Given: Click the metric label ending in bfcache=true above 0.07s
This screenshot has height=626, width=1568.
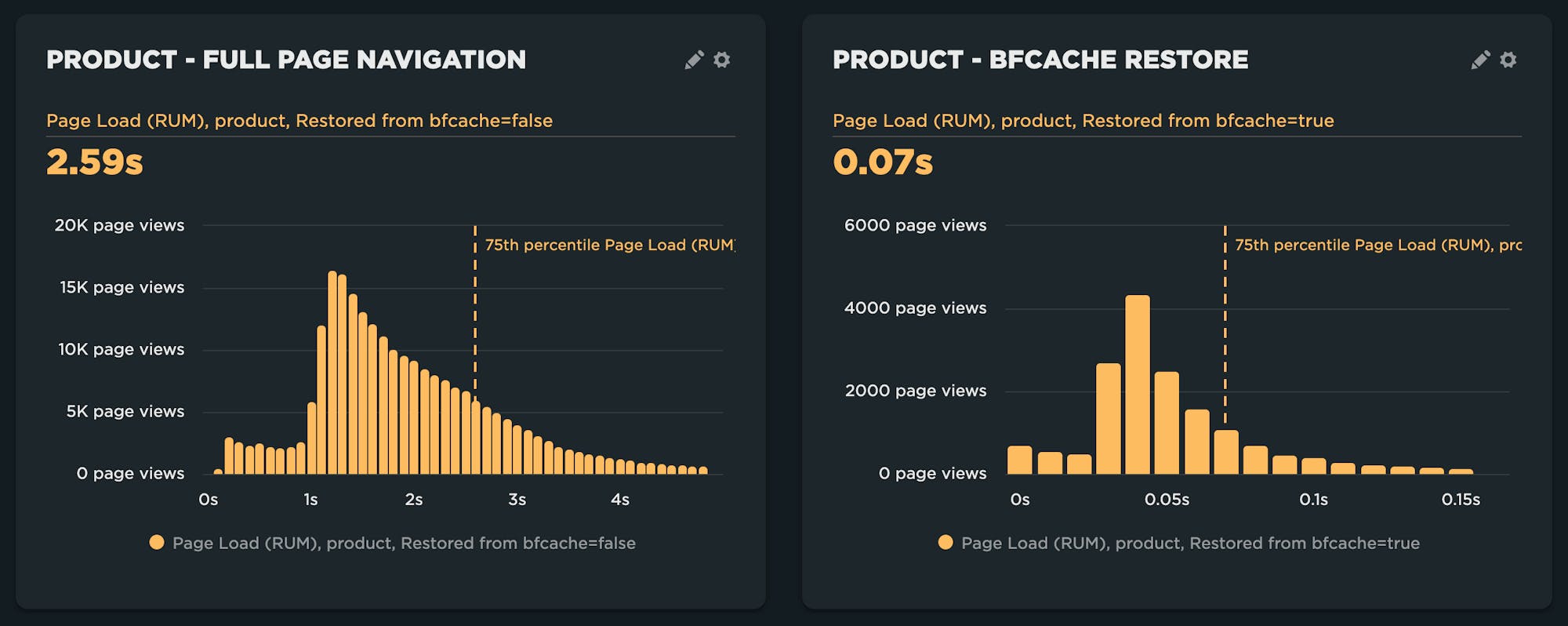Looking at the screenshot, I should [1083, 121].
